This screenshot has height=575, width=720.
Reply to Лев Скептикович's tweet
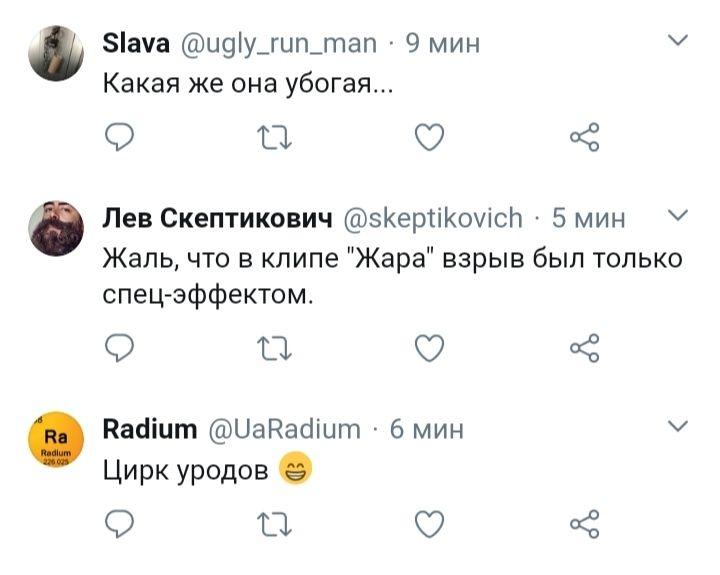tap(120, 348)
